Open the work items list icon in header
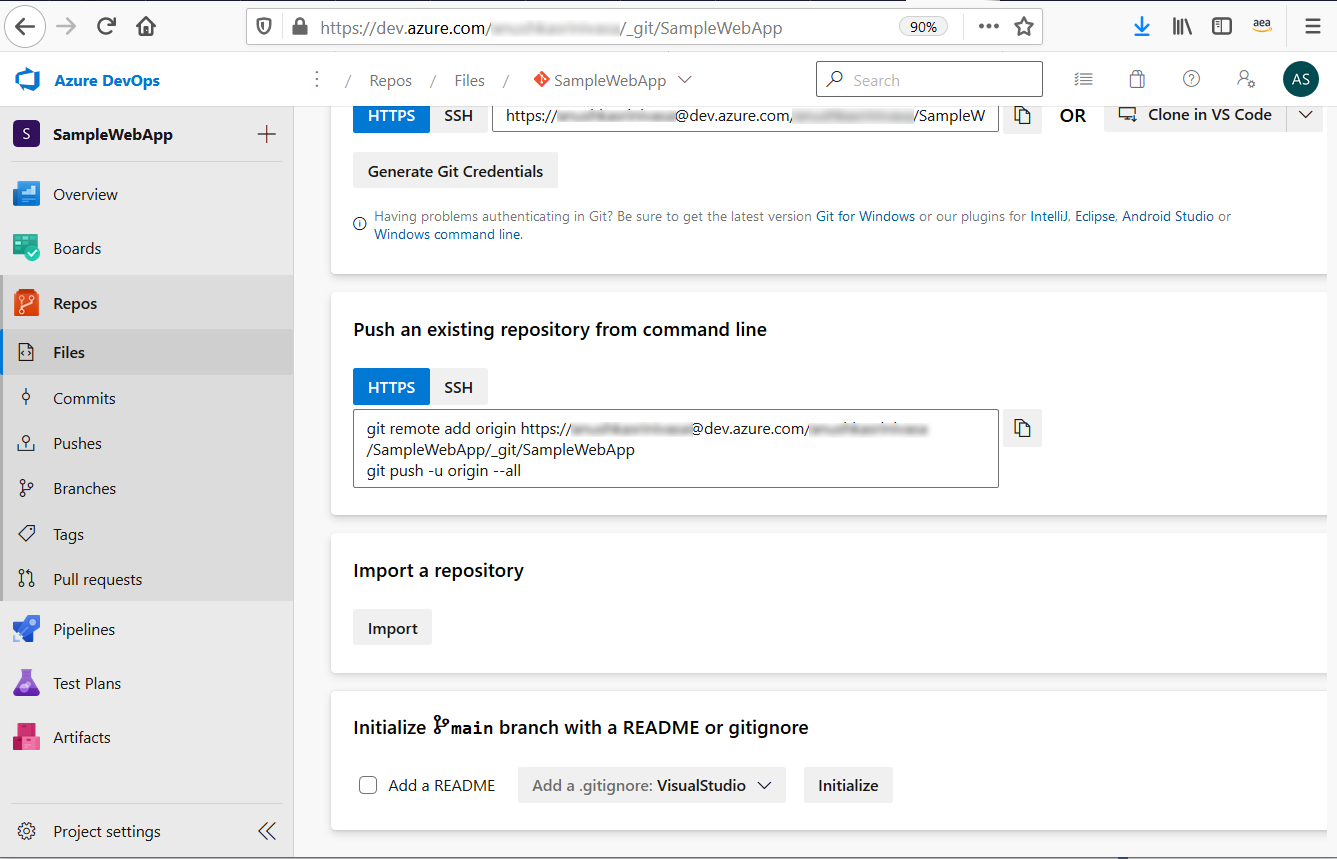Image resolution: width=1337 pixels, height=859 pixels. pos(1083,80)
